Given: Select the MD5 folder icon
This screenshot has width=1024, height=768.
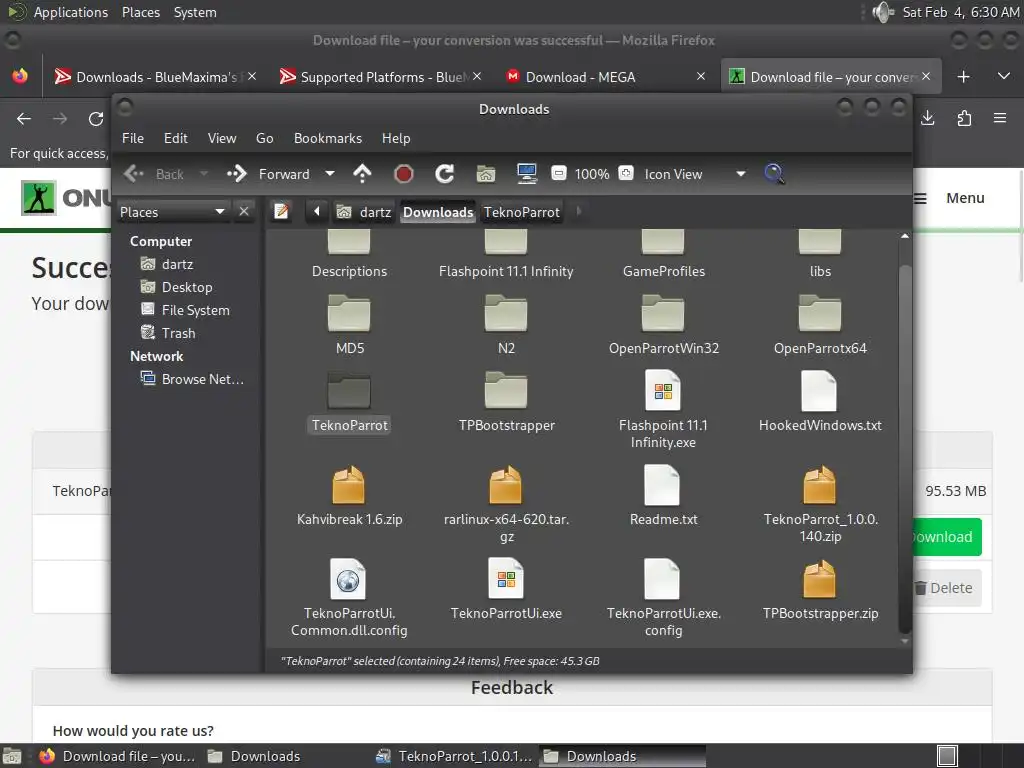Looking at the screenshot, I should [x=349, y=313].
